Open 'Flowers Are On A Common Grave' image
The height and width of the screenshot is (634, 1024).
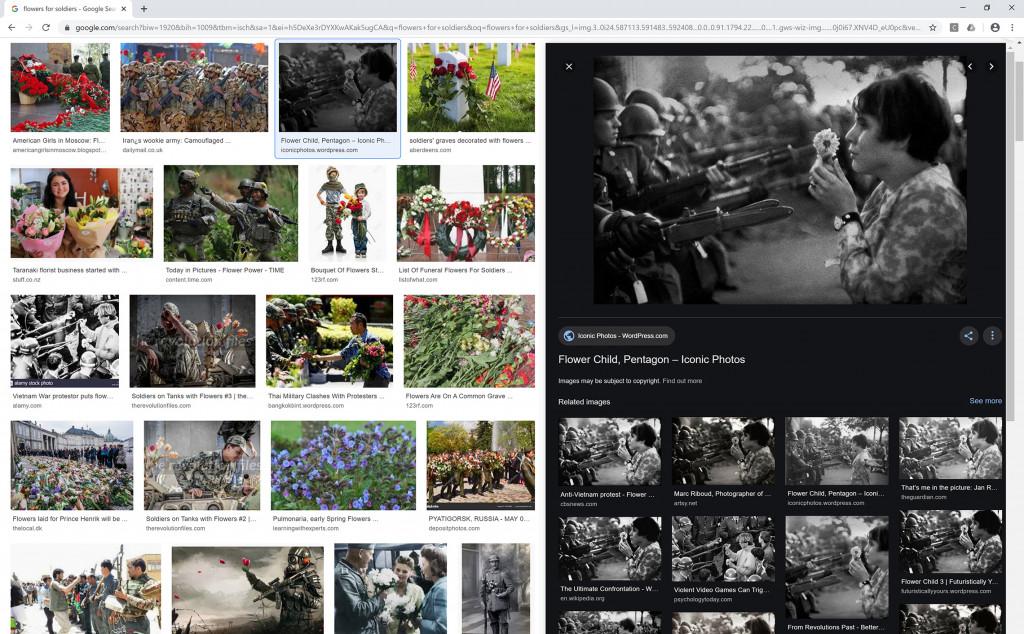tap(469, 341)
